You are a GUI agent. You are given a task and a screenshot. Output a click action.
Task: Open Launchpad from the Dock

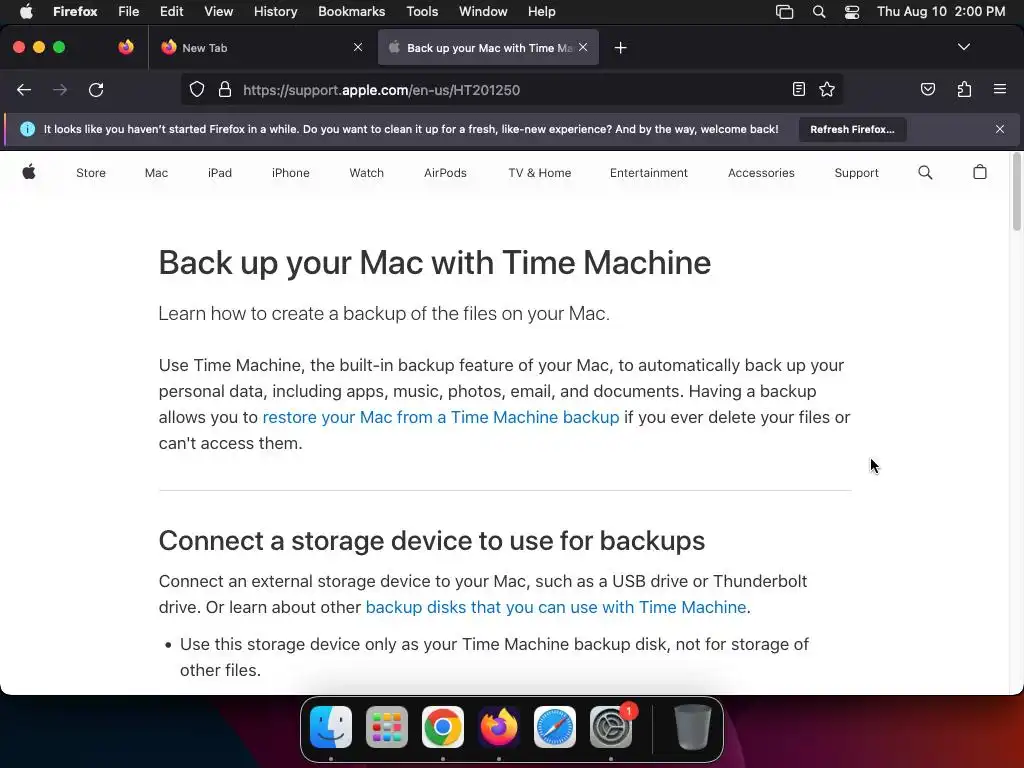tap(387, 727)
